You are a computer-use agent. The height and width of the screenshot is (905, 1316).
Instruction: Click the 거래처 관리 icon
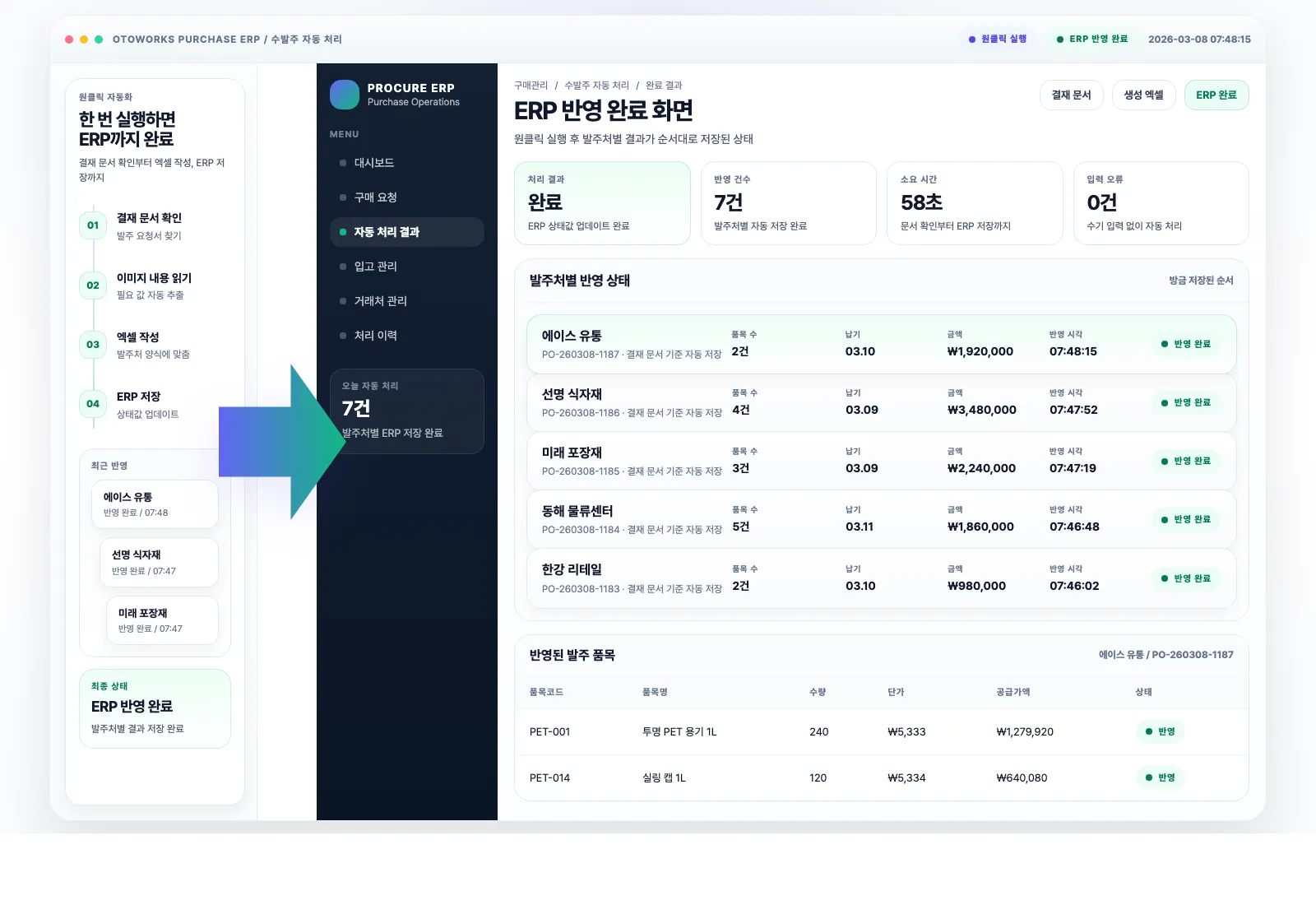click(x=341, y=301)
